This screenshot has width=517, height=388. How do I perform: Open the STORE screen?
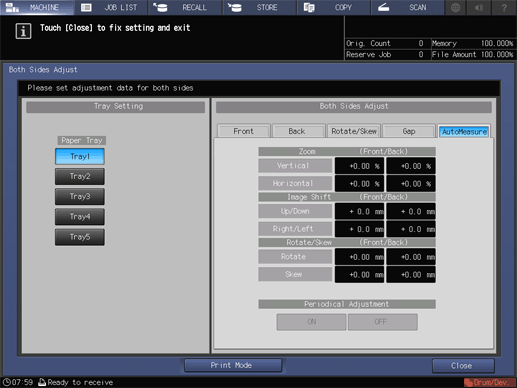coord(260,7)
